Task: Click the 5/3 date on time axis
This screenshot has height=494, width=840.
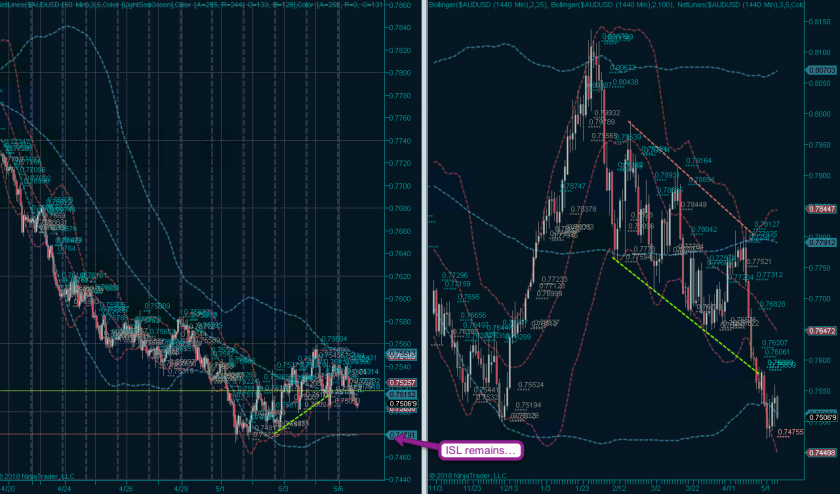Action: tap(283, 489)
